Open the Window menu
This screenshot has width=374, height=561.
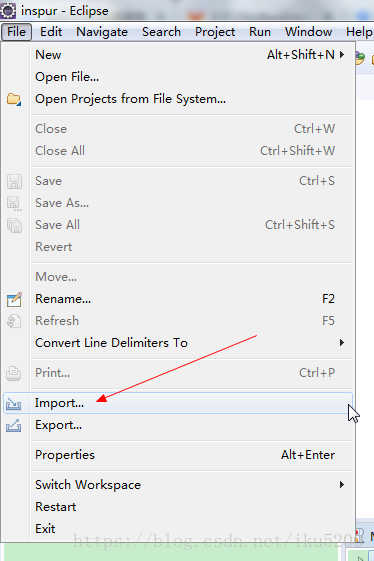click(309, 32)
